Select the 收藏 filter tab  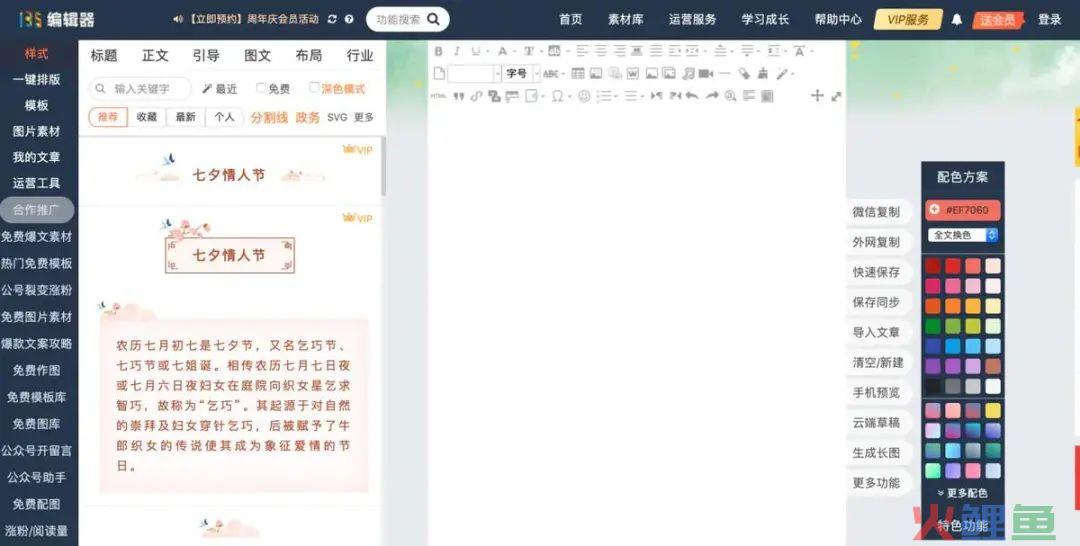[147, 117]
